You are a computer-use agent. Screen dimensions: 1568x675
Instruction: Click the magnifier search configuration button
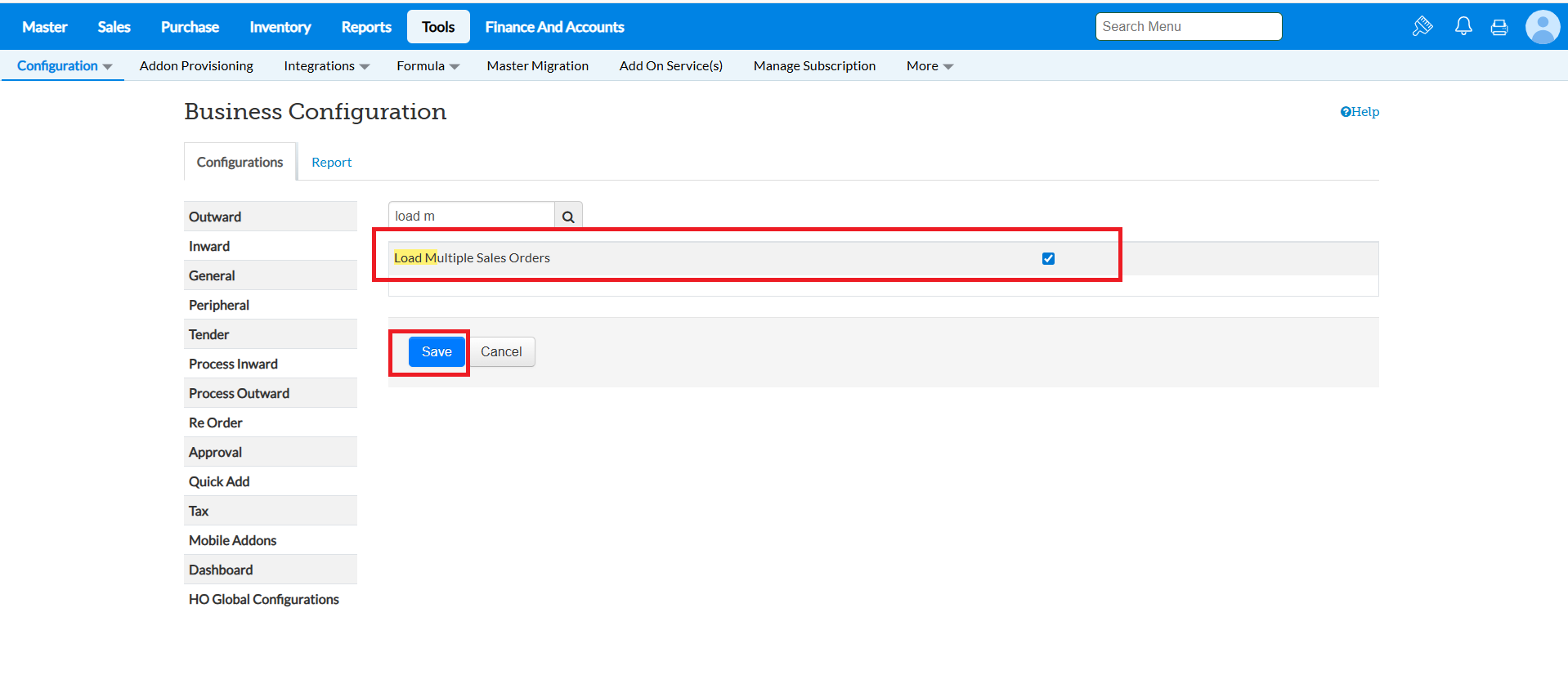568,217
